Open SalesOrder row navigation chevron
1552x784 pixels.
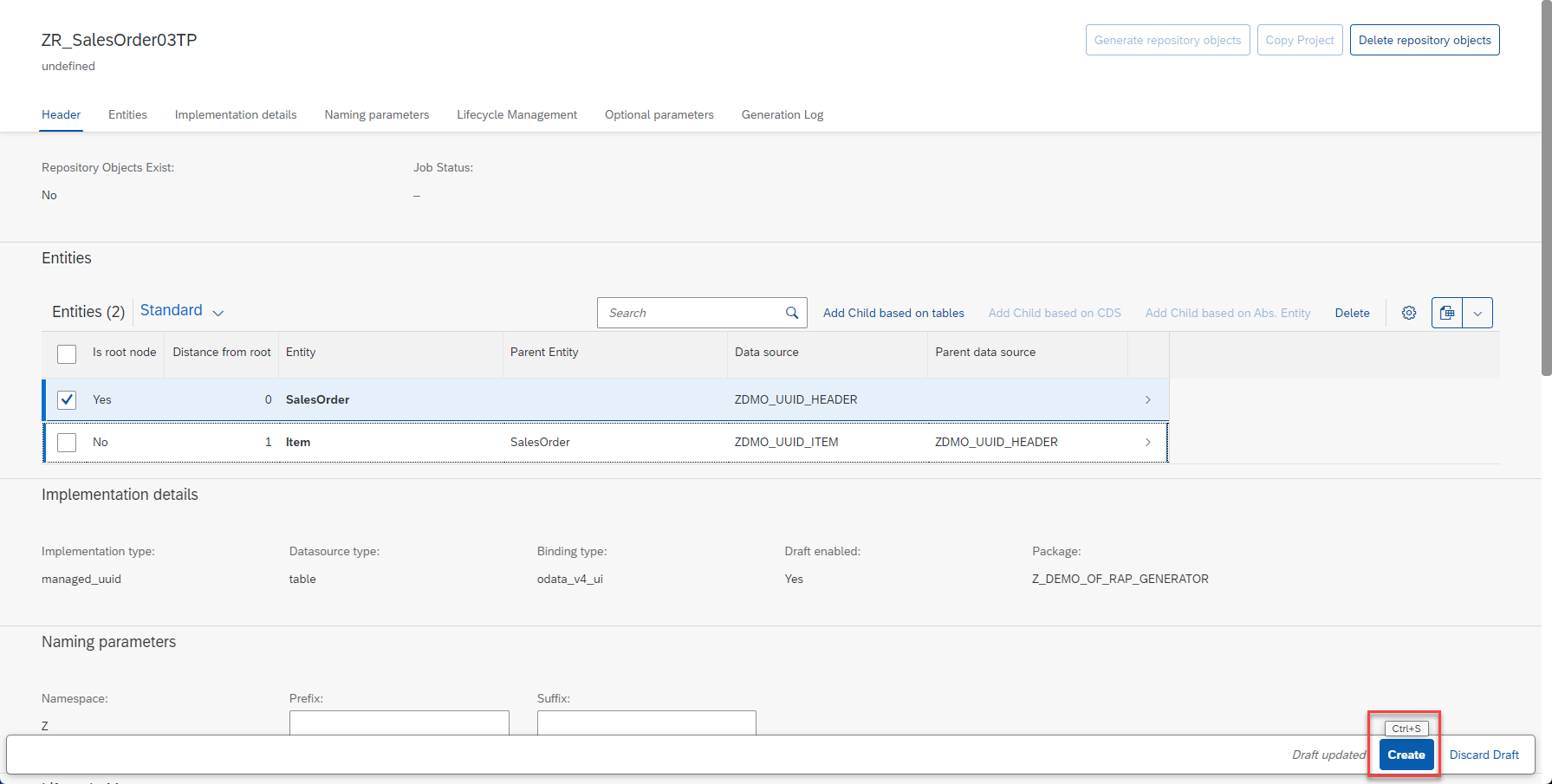[x=1148, y=399]
